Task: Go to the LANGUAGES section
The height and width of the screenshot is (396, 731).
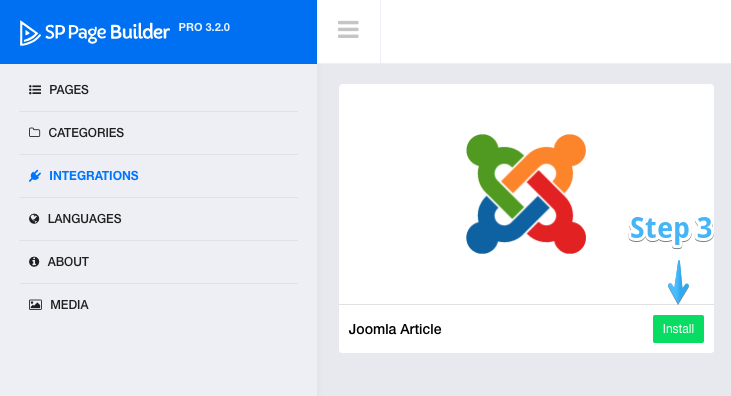Action: 159,219
